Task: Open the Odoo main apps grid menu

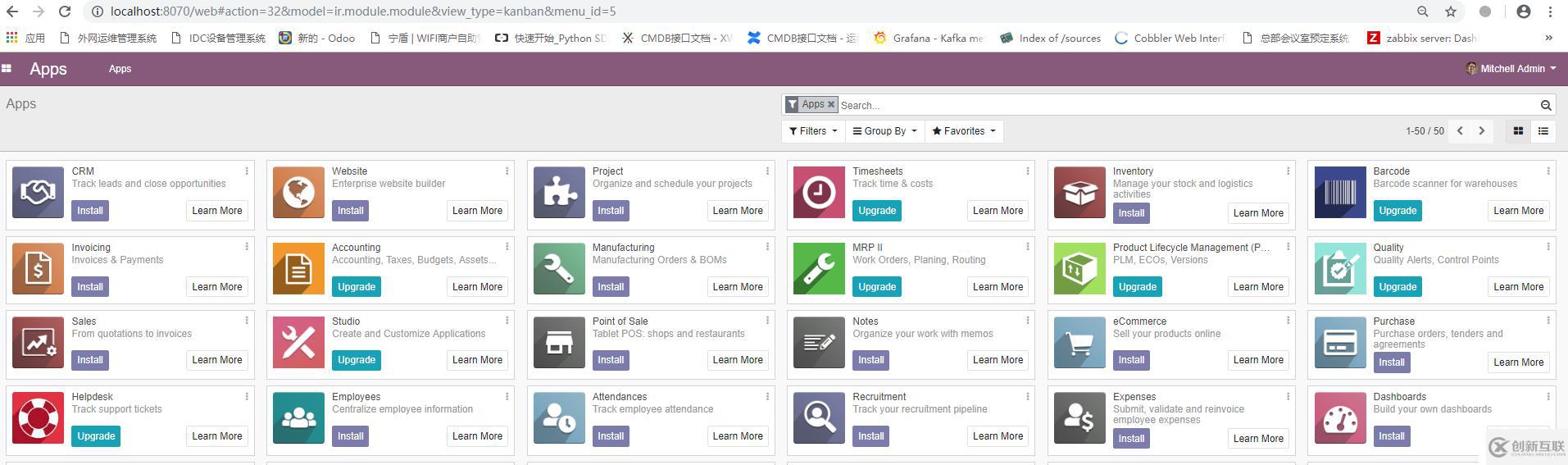Action: tap(7, 69)
